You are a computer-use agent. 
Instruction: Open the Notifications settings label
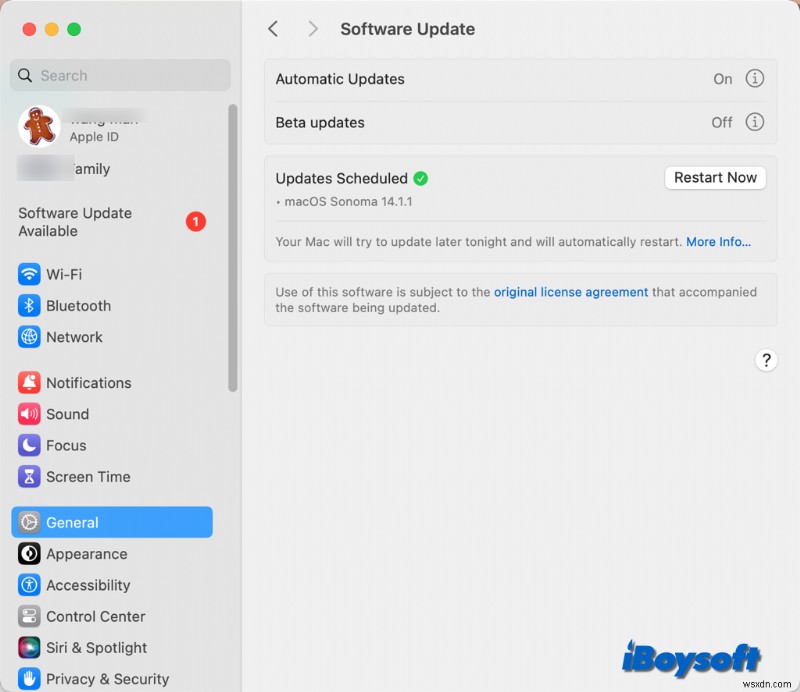click(89, 383)
